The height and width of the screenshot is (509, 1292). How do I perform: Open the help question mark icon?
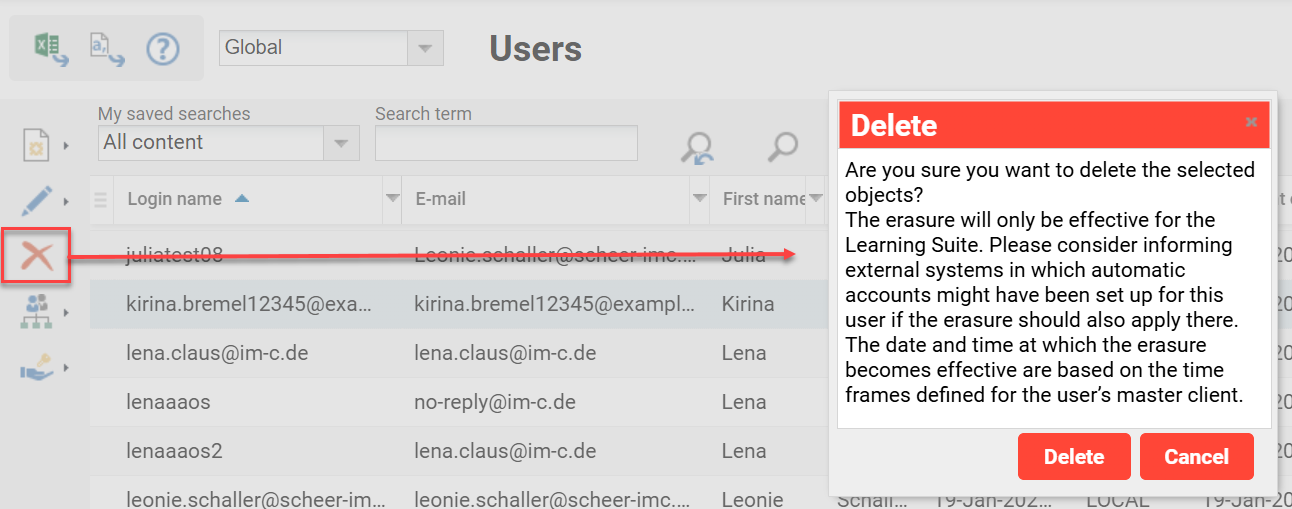(x=162, y=48)
